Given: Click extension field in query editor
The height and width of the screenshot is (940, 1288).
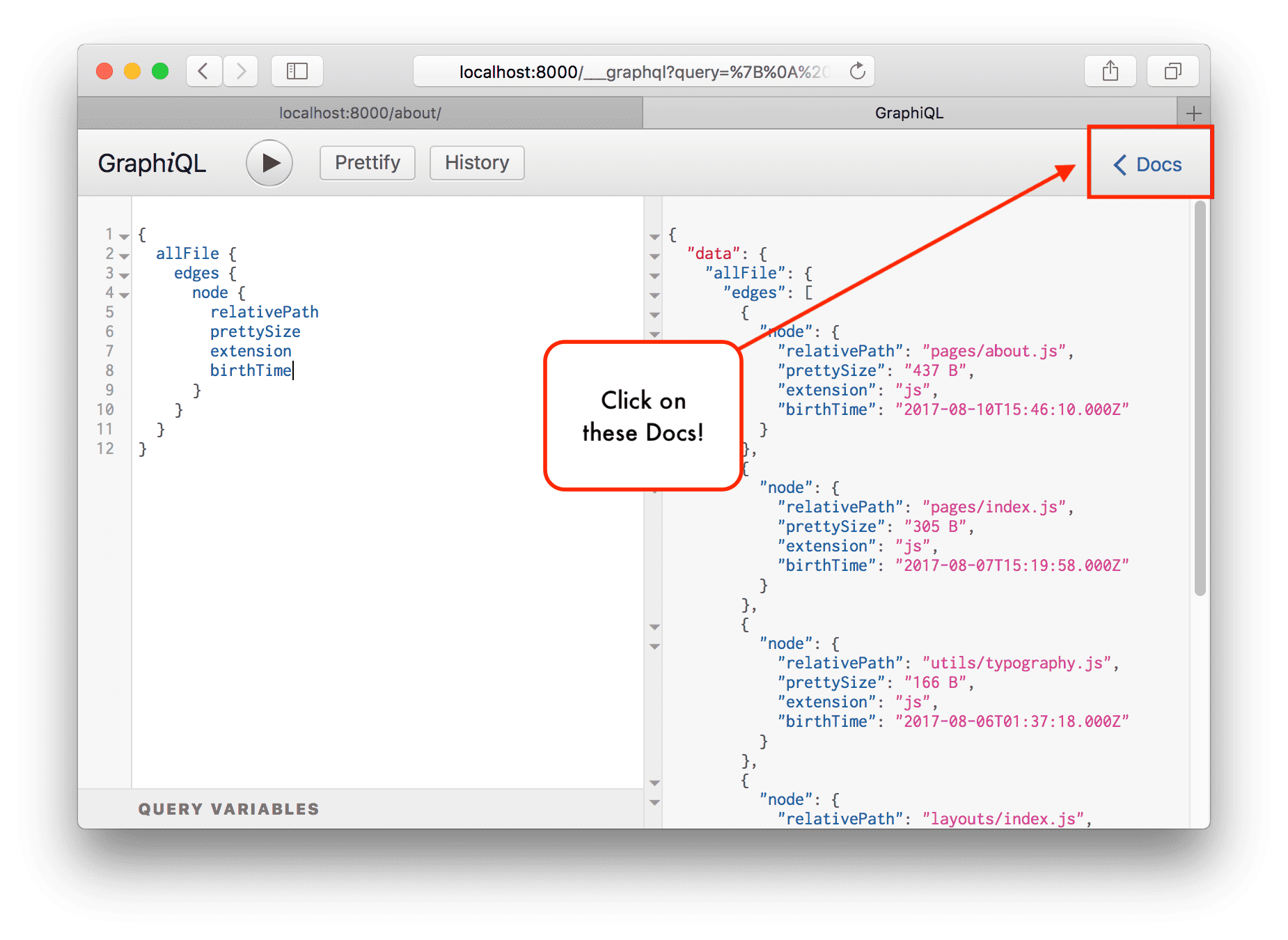Looking at the screenshot, I should 251,351.
